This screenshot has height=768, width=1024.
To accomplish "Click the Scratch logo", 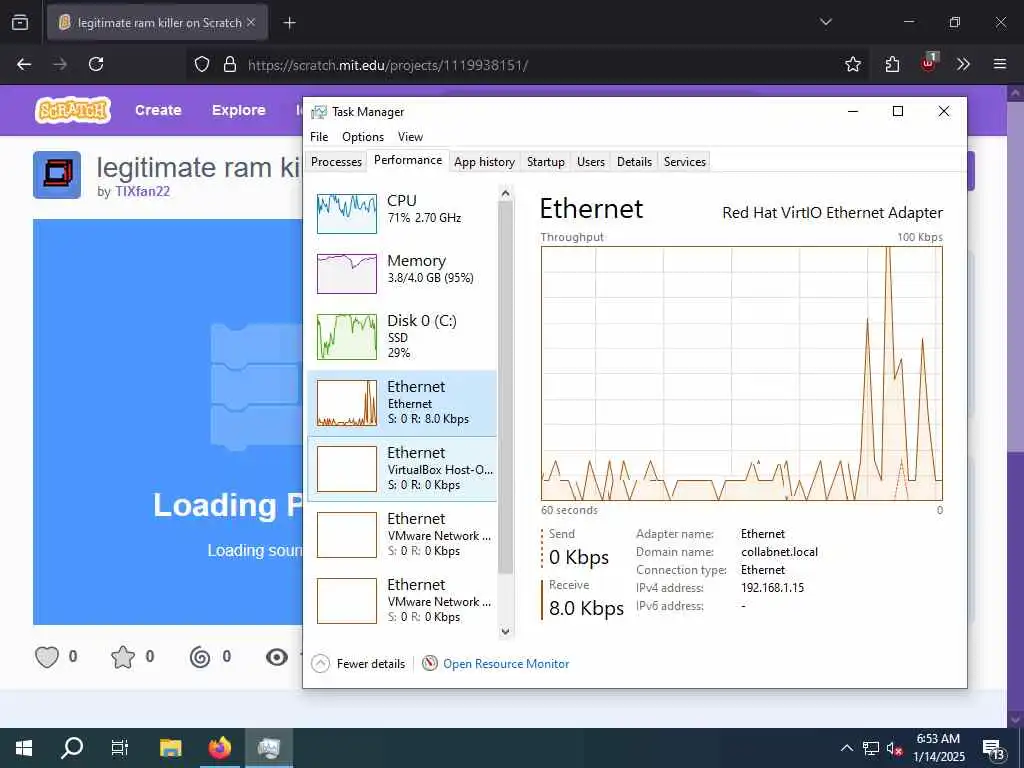I will 72,110.
